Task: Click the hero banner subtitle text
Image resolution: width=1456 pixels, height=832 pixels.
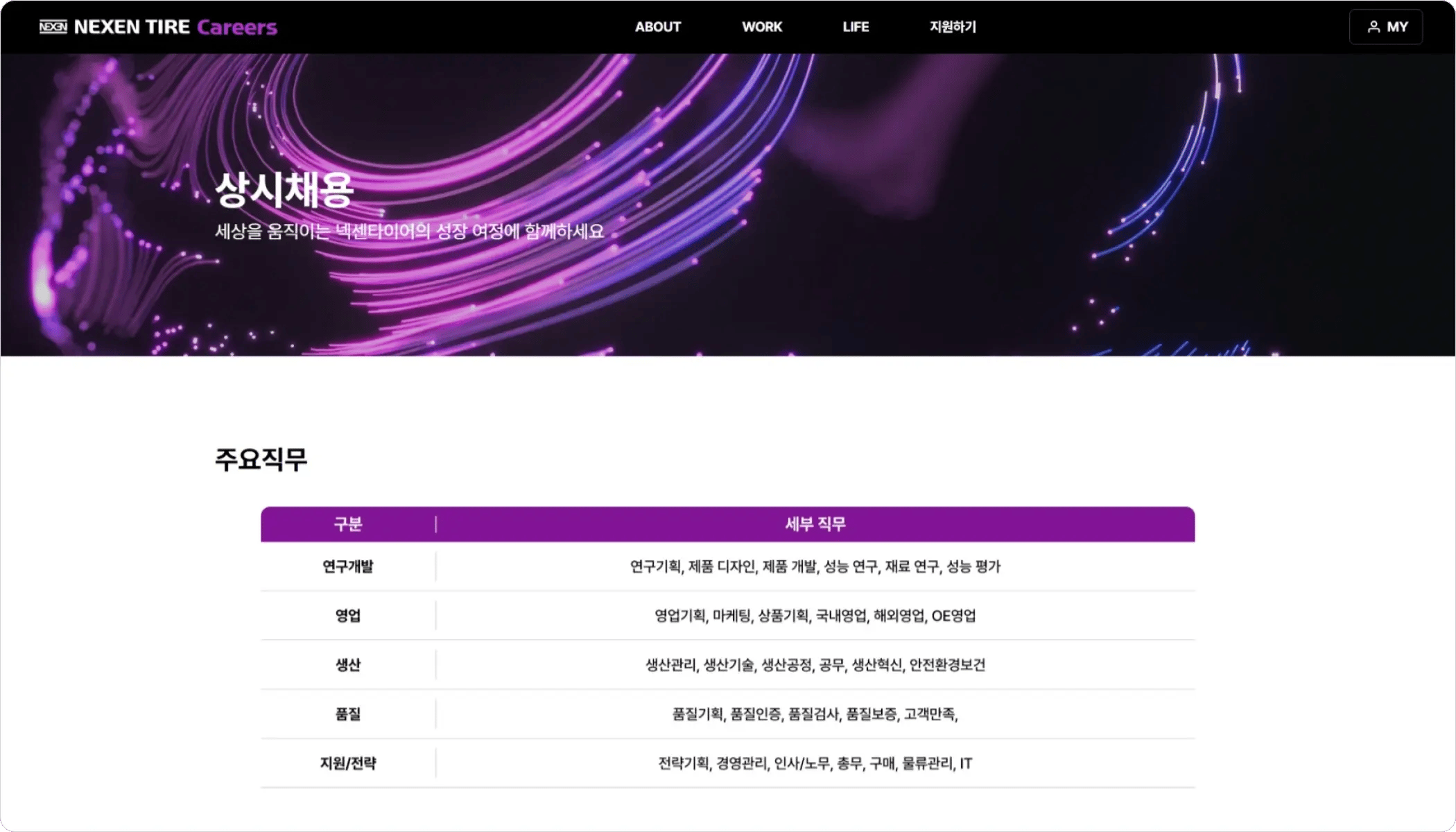Action: click(409, 233)
